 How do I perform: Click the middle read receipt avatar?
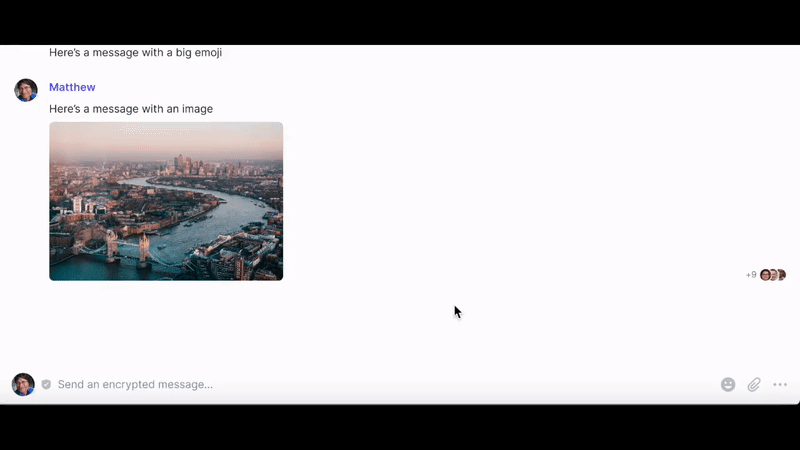[x=773, y=275]
